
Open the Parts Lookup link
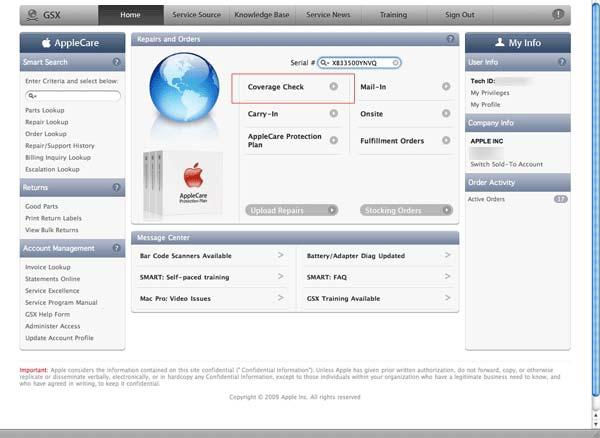(x=46, y=109)
